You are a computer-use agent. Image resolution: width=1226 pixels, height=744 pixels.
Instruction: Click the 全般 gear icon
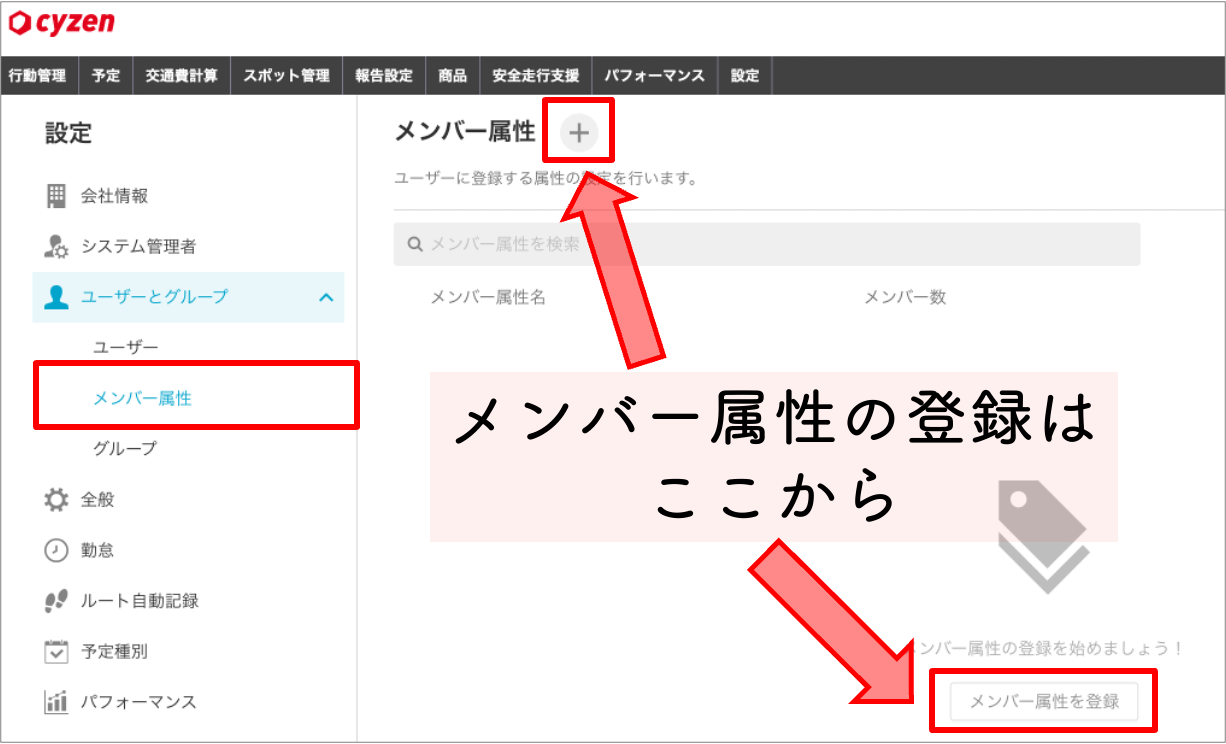[57, 499]
